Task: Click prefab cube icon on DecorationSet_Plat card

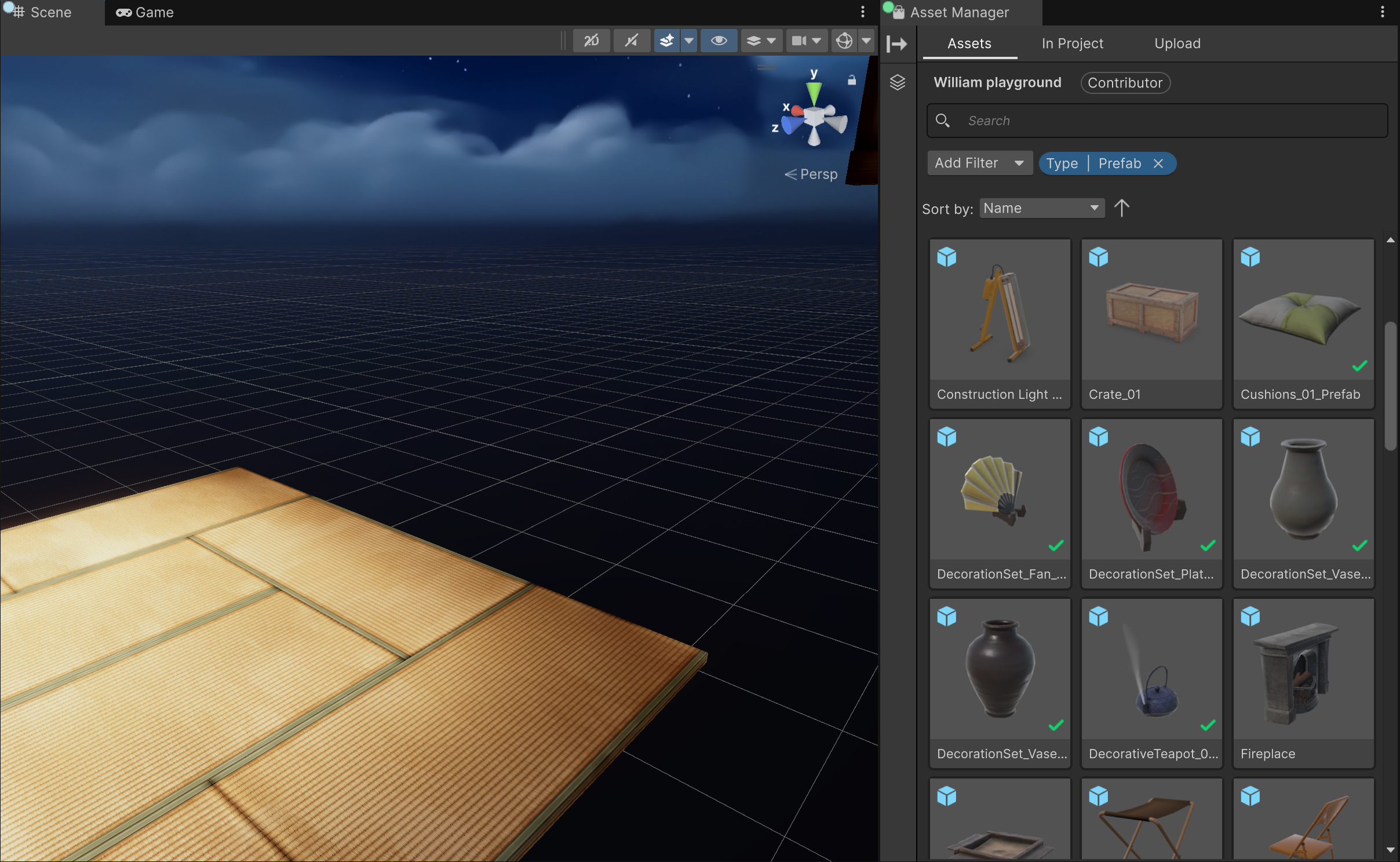Action: click(x=1099, y=437)
